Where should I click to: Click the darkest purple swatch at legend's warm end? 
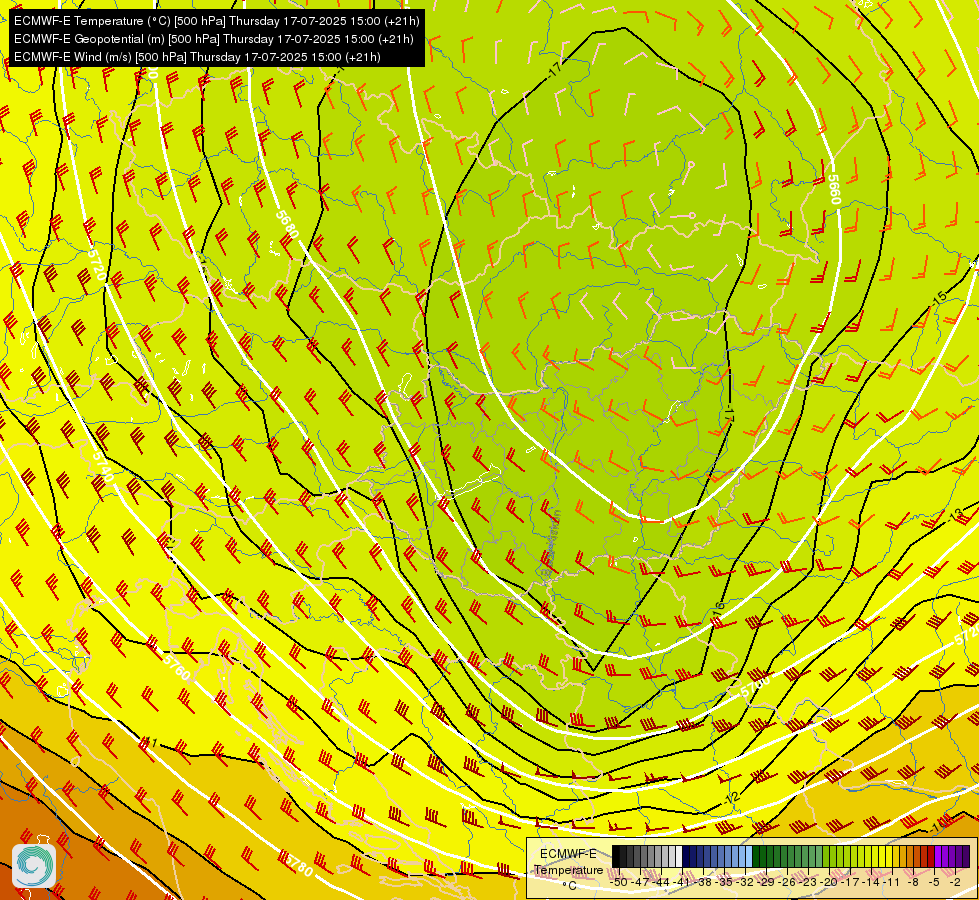[967, 856]
